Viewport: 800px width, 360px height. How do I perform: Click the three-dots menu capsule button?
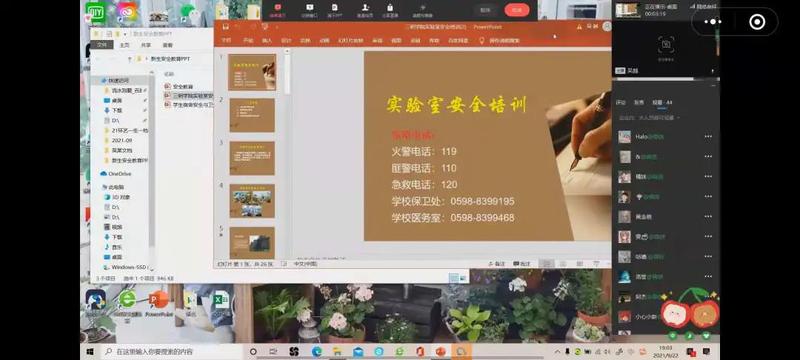click(x=713, y=22)
